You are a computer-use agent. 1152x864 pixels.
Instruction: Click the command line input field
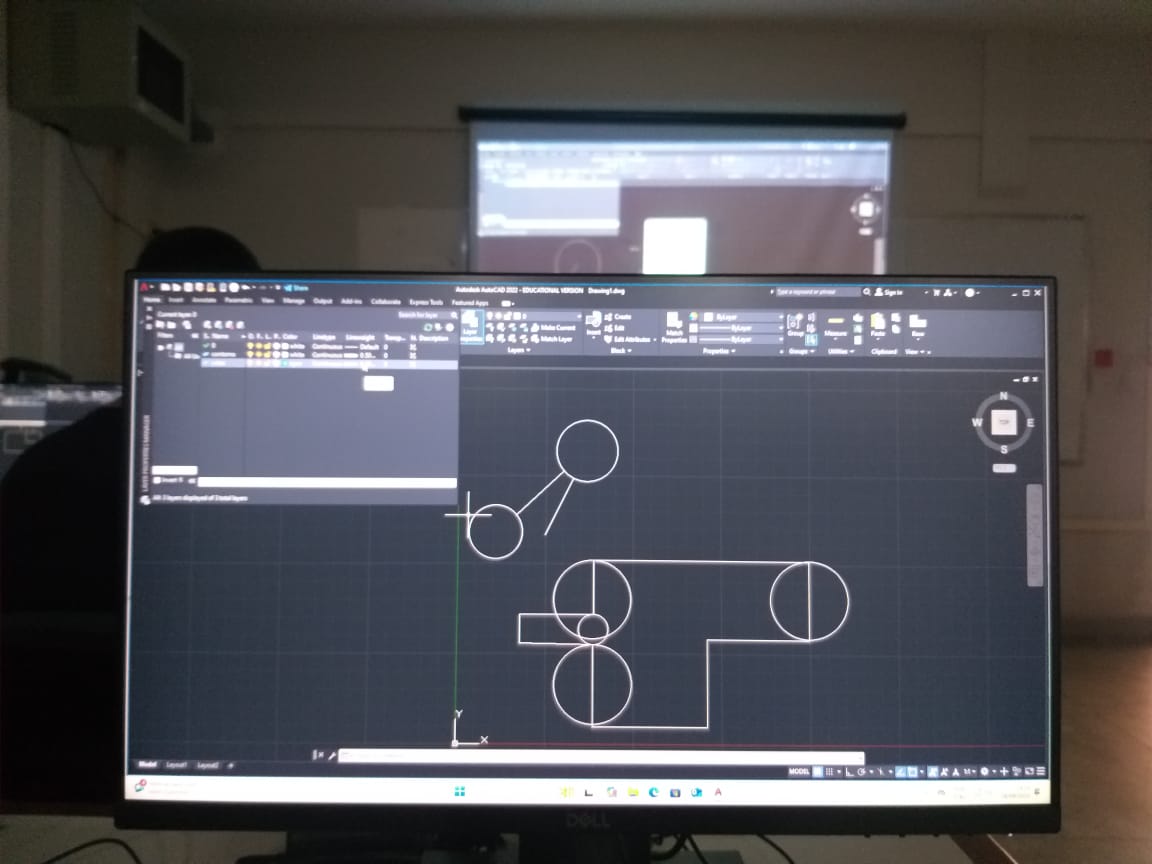coord(601,755)
